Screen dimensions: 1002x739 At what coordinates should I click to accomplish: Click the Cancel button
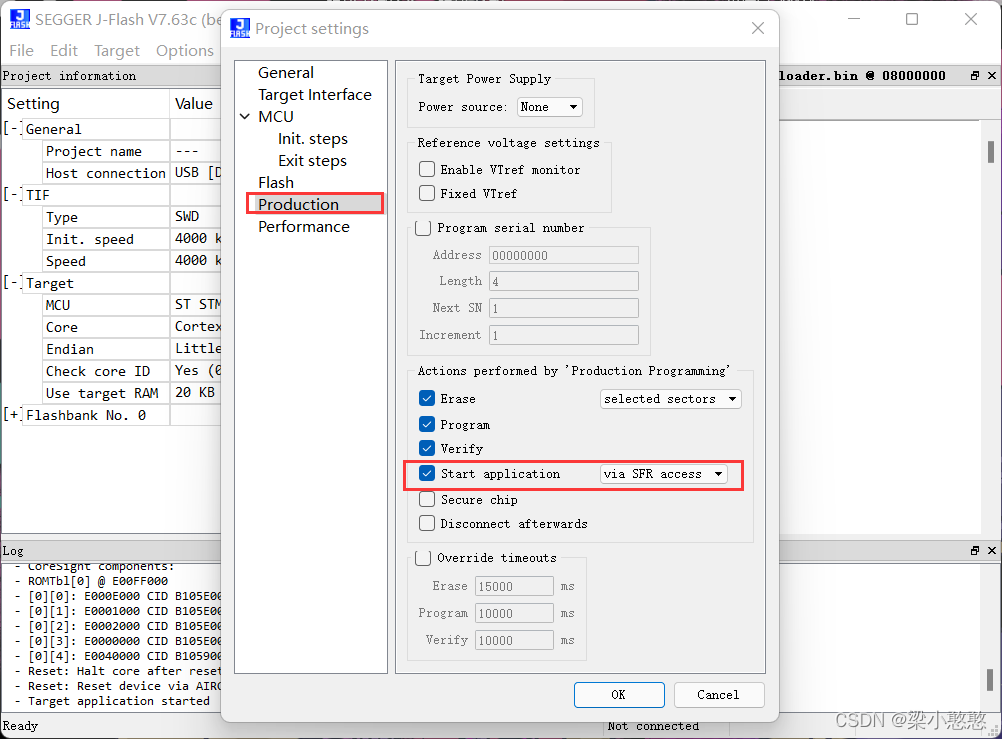(x=718, y=695)
